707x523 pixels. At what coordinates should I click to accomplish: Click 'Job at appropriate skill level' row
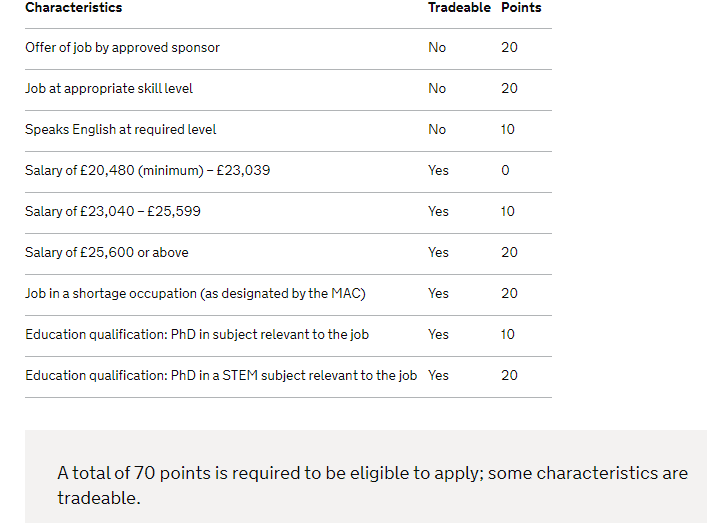pyautogui.click(x=289, y=90)
